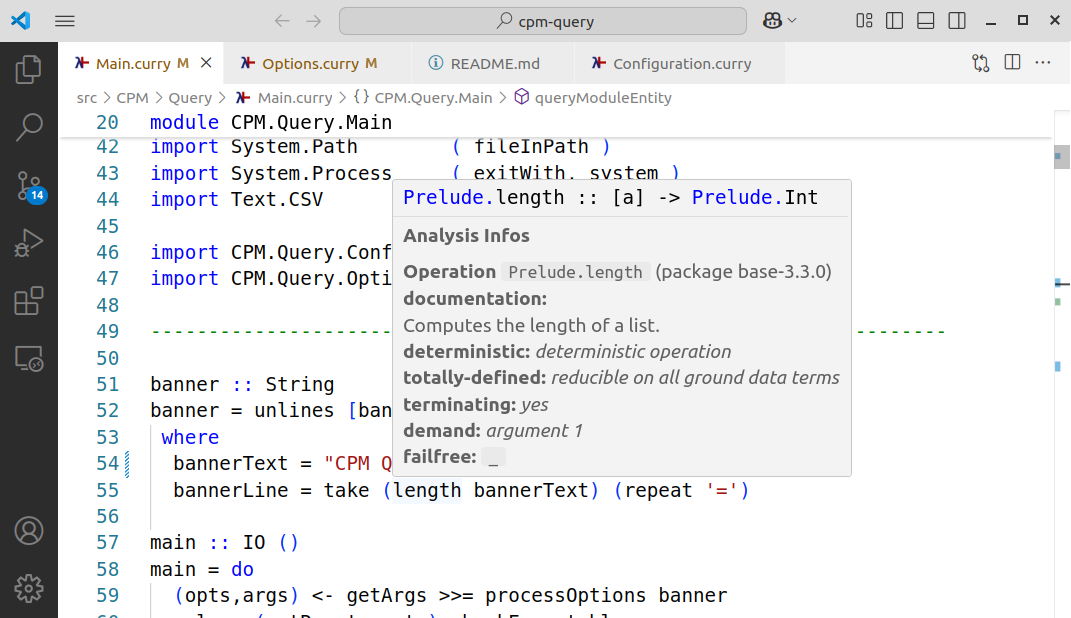Switch to the Options.curry tab
The width and height of the screenshot is (1071, 618).
(309, 63)
